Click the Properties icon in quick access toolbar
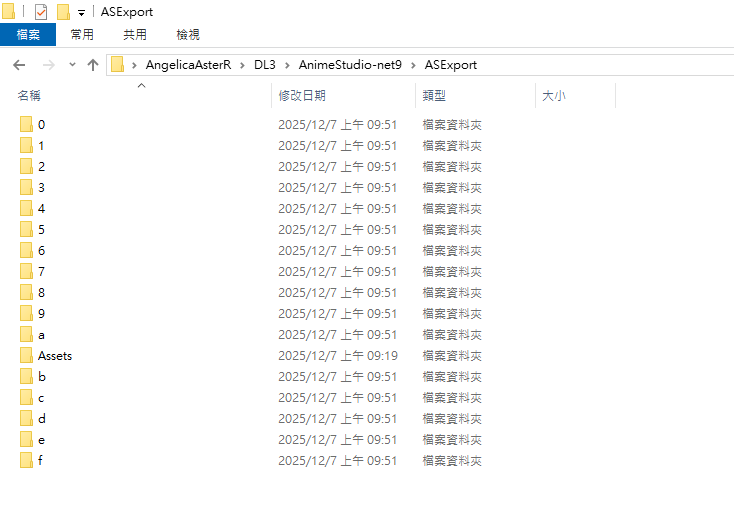The image size is (734, 529). pyautogui.click(x=41, y=12)
